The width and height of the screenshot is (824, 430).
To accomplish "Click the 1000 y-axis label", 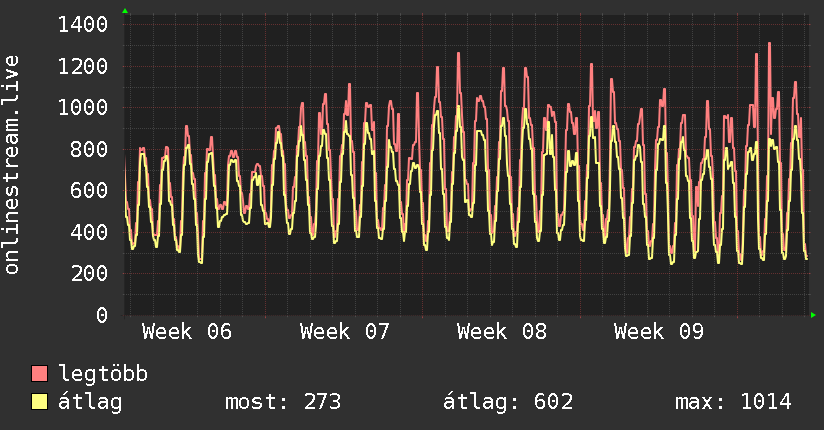I will [x=83, y=108].
